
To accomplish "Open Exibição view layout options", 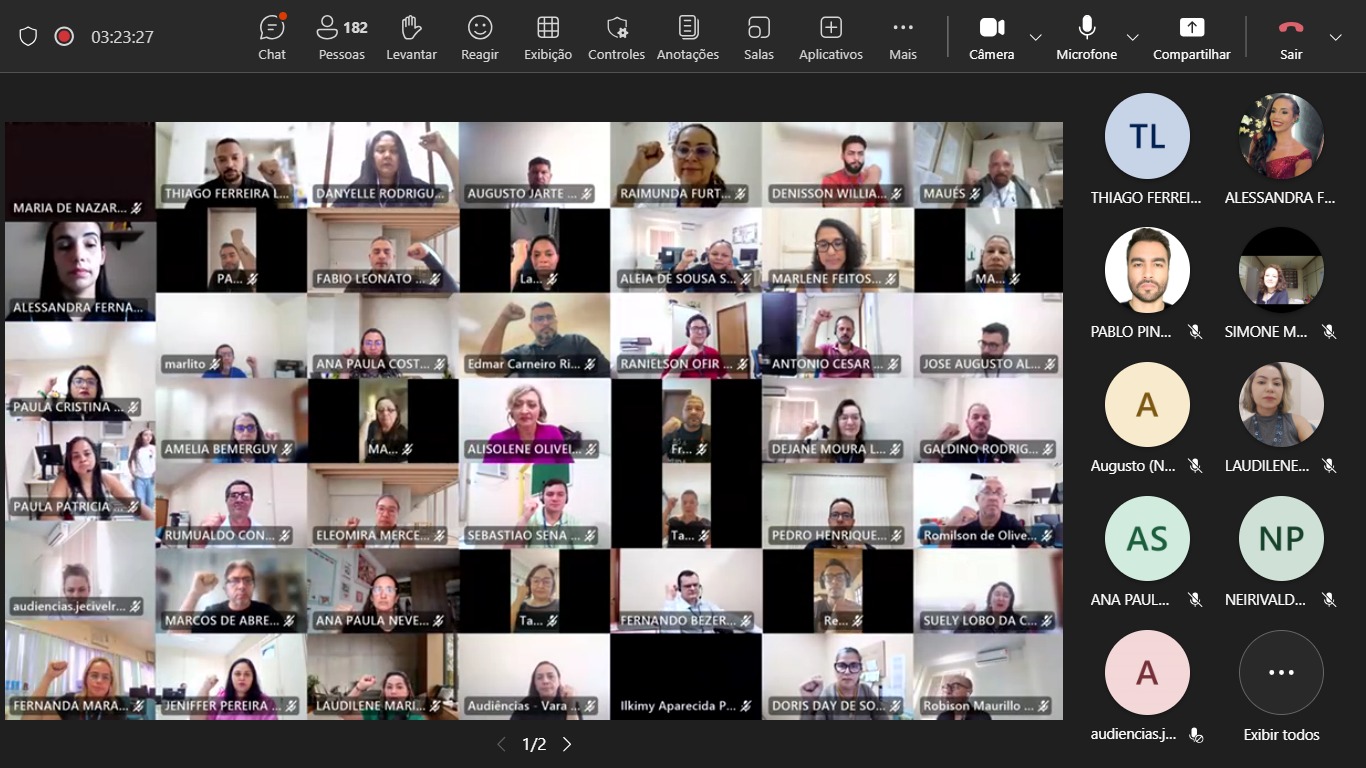I will point(548,37).
